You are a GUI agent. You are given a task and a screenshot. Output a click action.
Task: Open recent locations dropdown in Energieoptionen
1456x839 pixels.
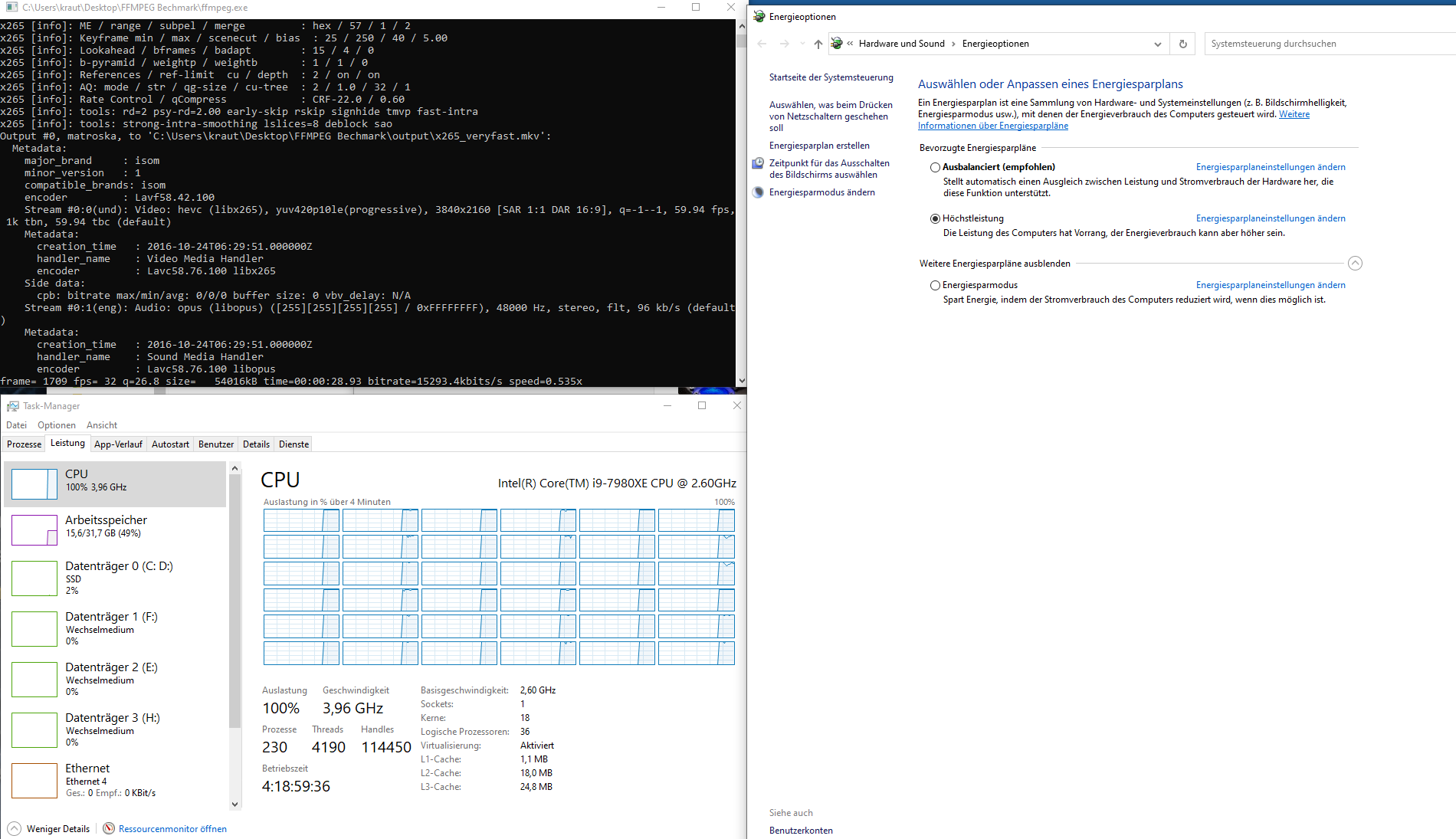click(802, 44)
